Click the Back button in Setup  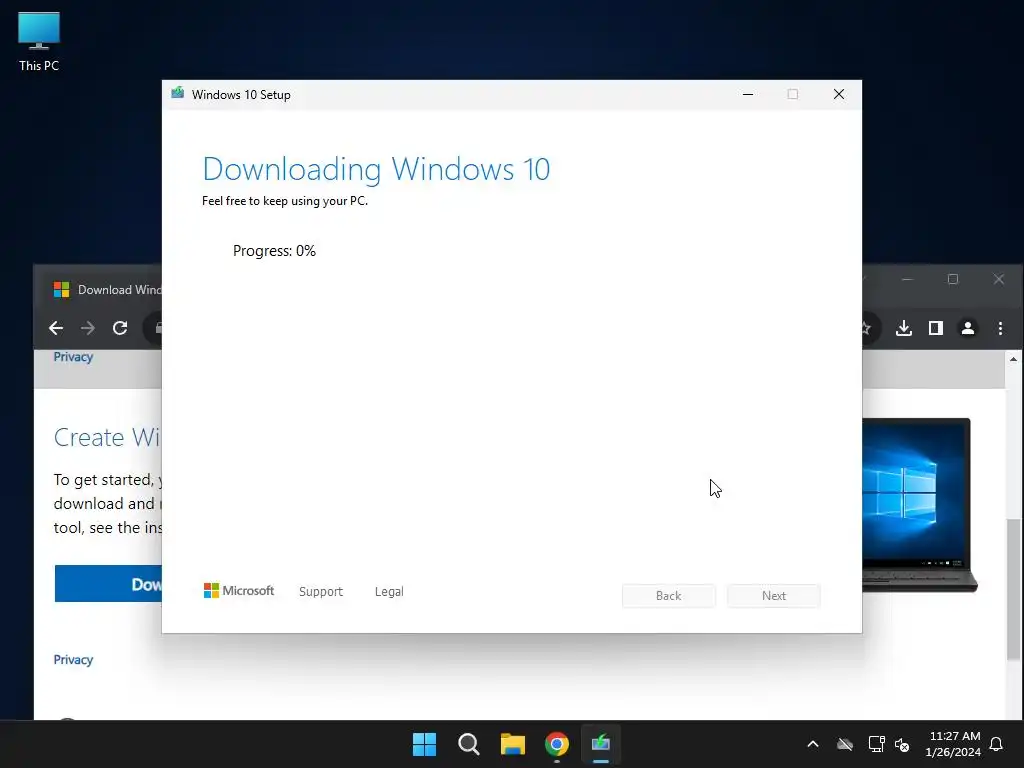669,596
